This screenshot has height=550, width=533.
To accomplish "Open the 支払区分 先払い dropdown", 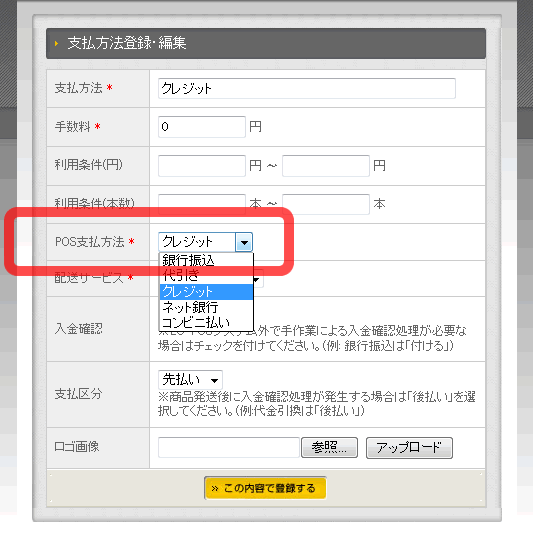I will 190,380.
